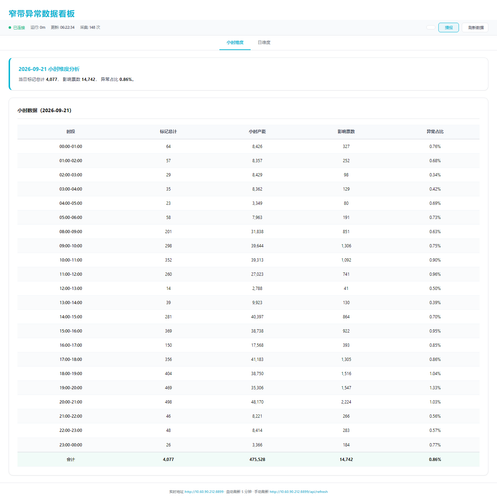Select the 11:00-12:00 time period cell
The width and height of the screenshot is (497, 500).
point(71,274)
